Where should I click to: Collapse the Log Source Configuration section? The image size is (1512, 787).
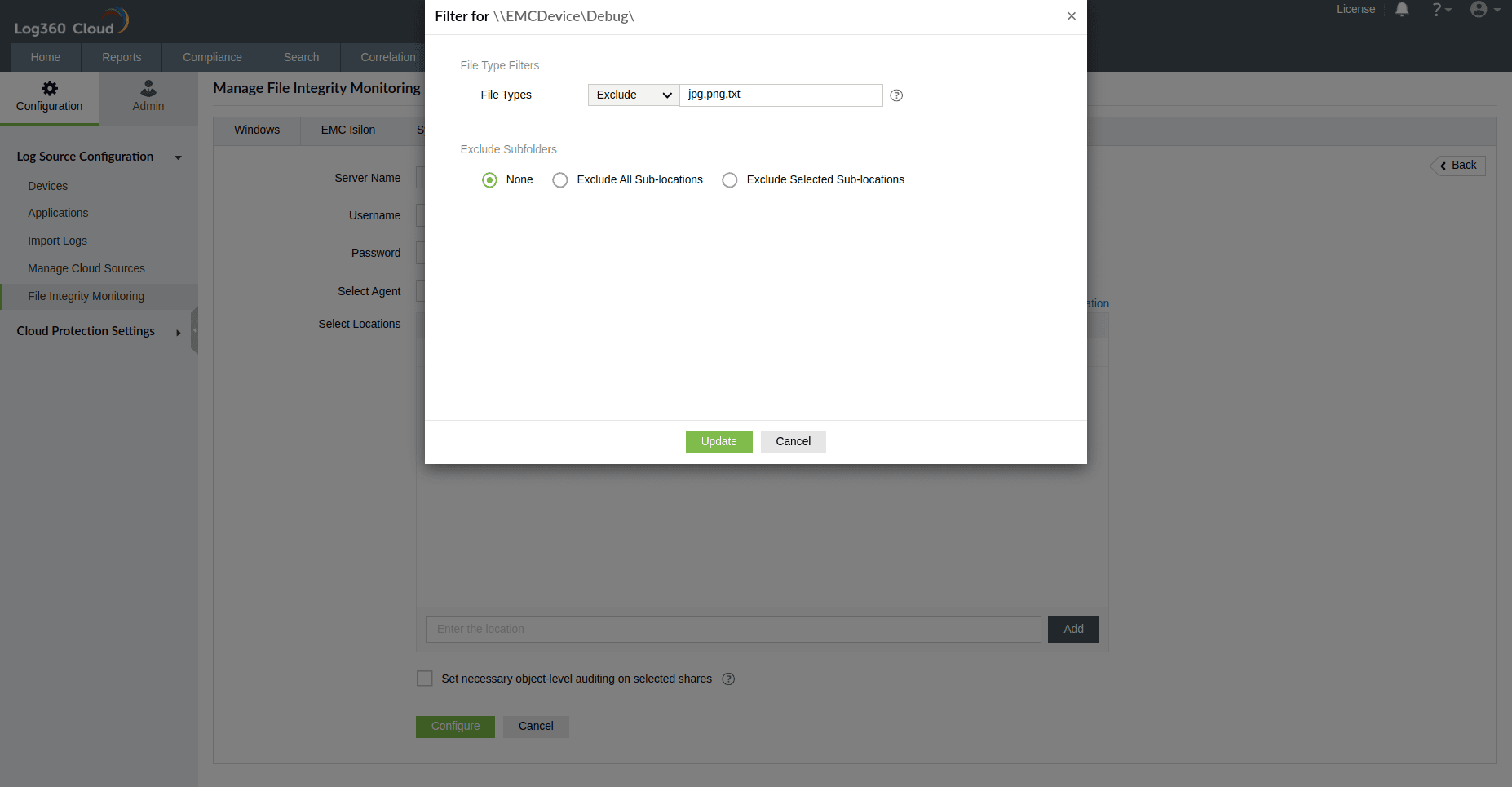pos(178,157)
